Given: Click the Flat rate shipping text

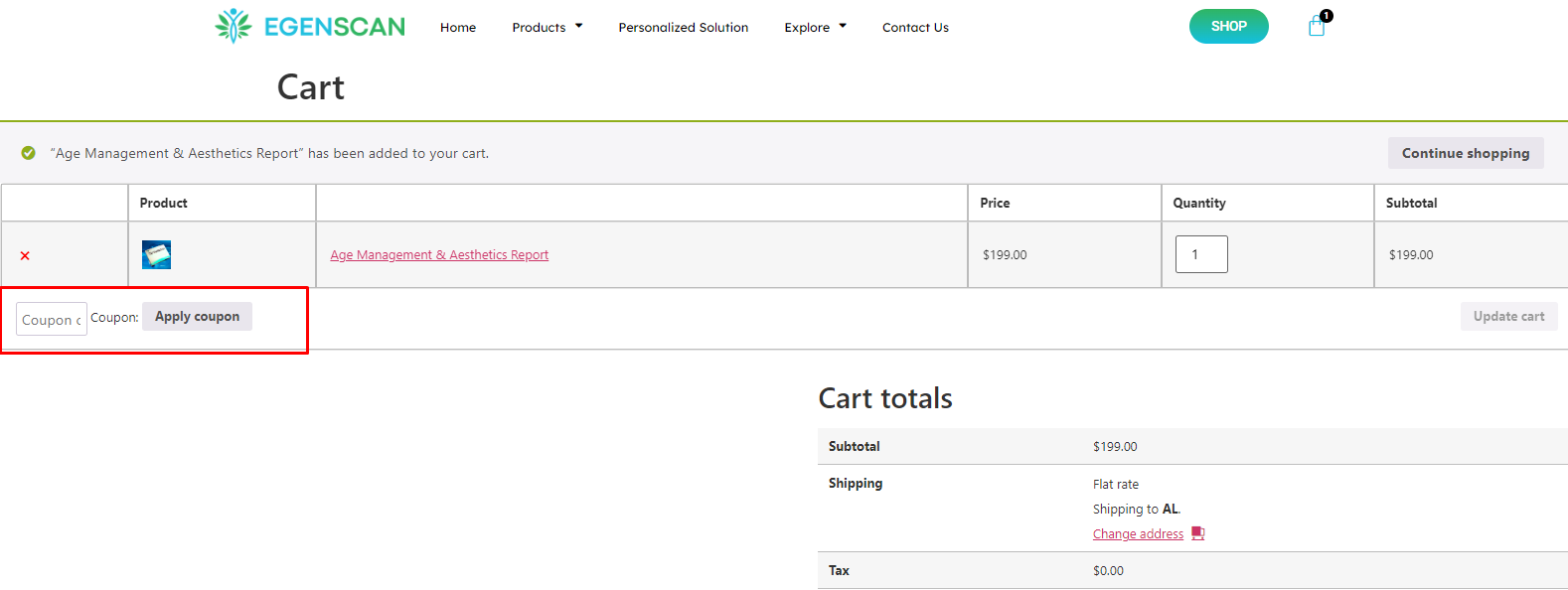Looking at the screenshot, I should click(1116, 485).
